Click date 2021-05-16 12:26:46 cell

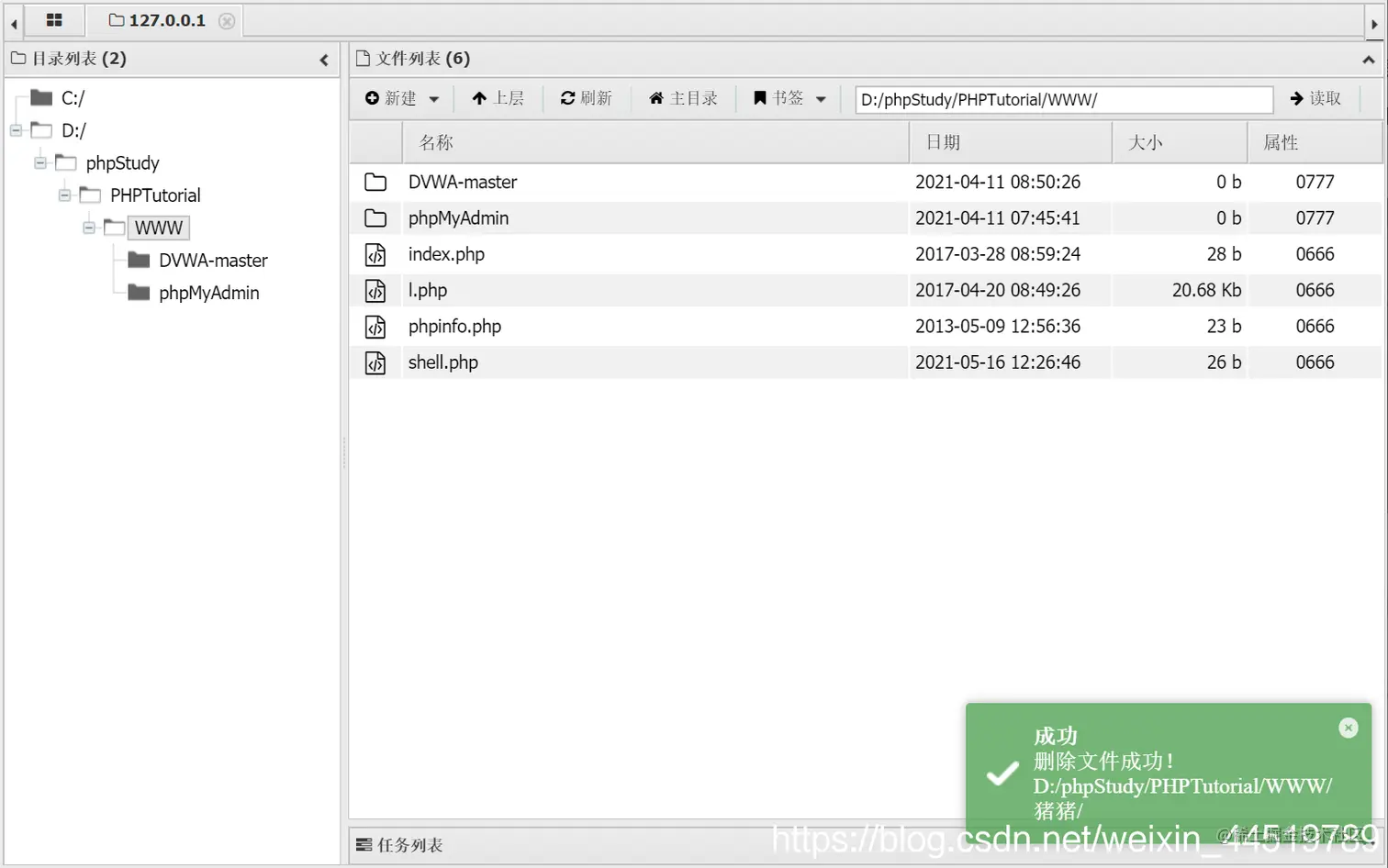tap(998, 362)
